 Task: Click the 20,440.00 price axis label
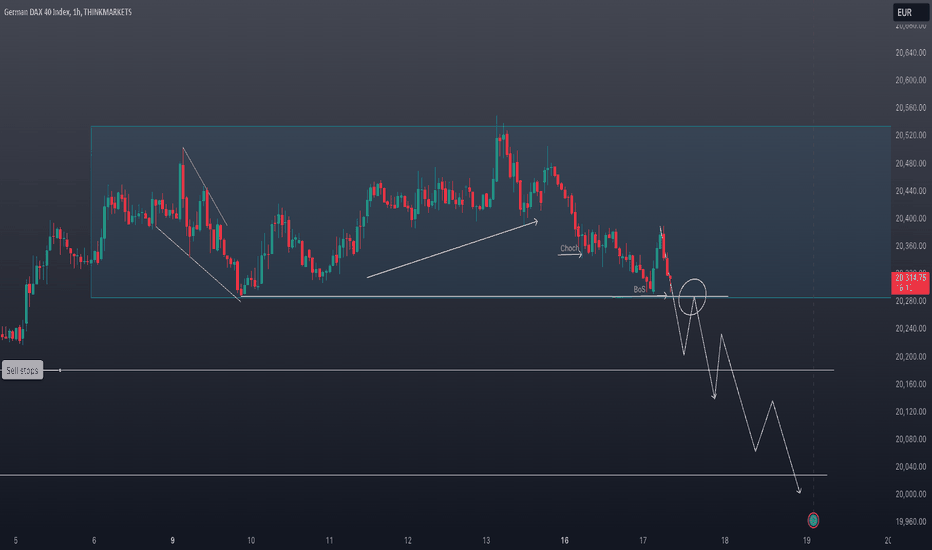pos(911,191)
